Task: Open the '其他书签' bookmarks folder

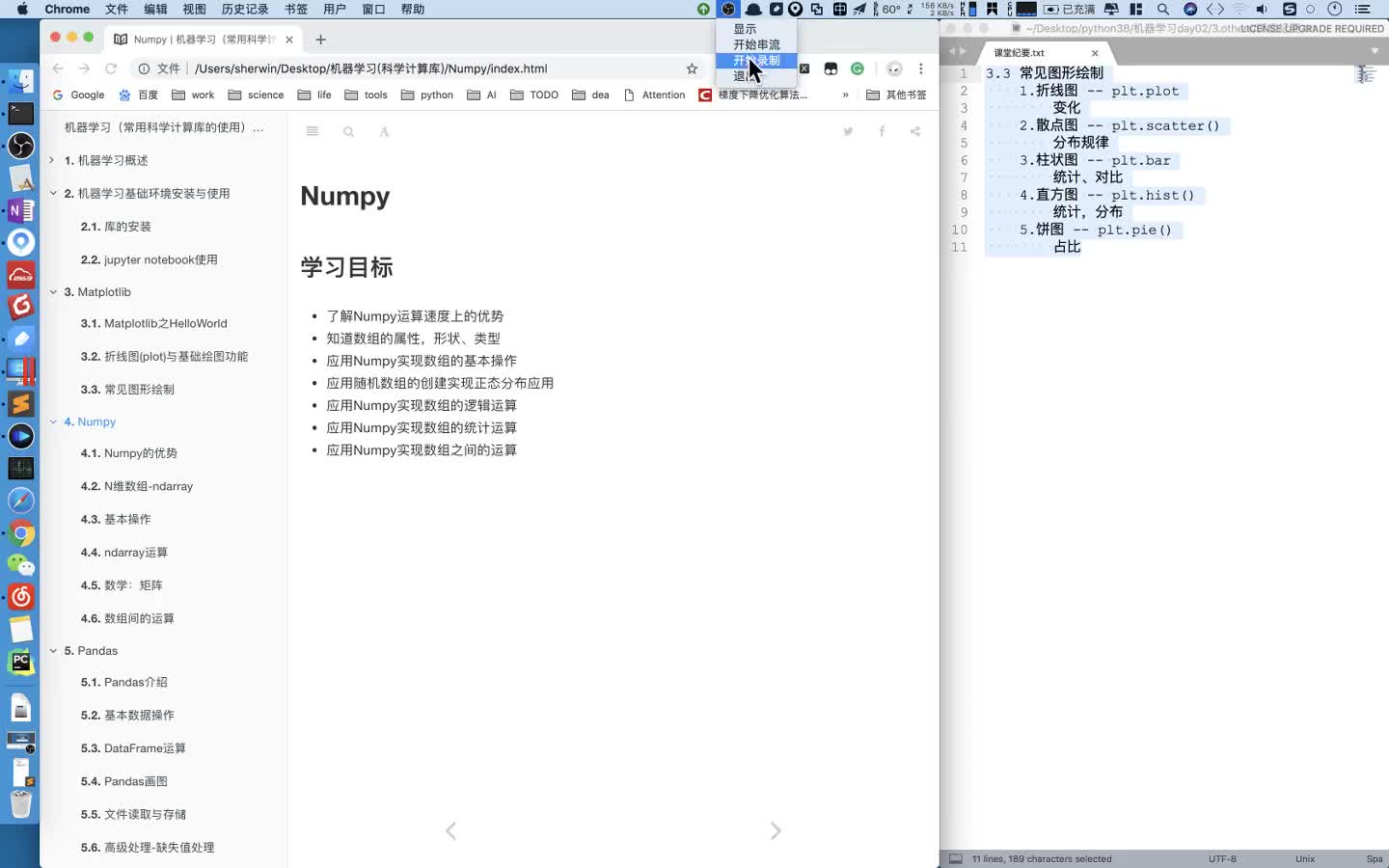Action: [897, 95]
